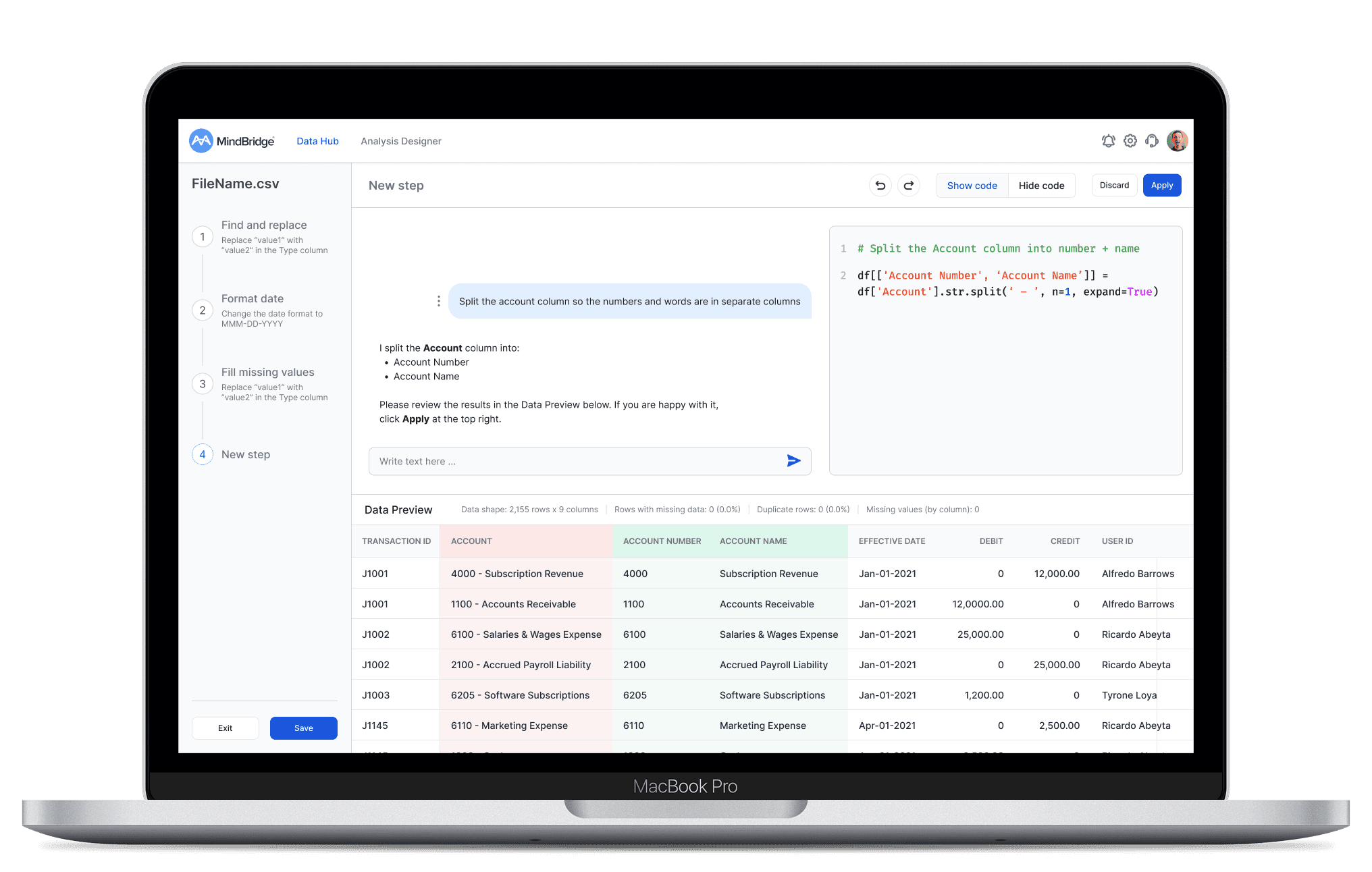Click the Exit button
The width and height of the screenshot is (1372, 872).
[225, 728]
